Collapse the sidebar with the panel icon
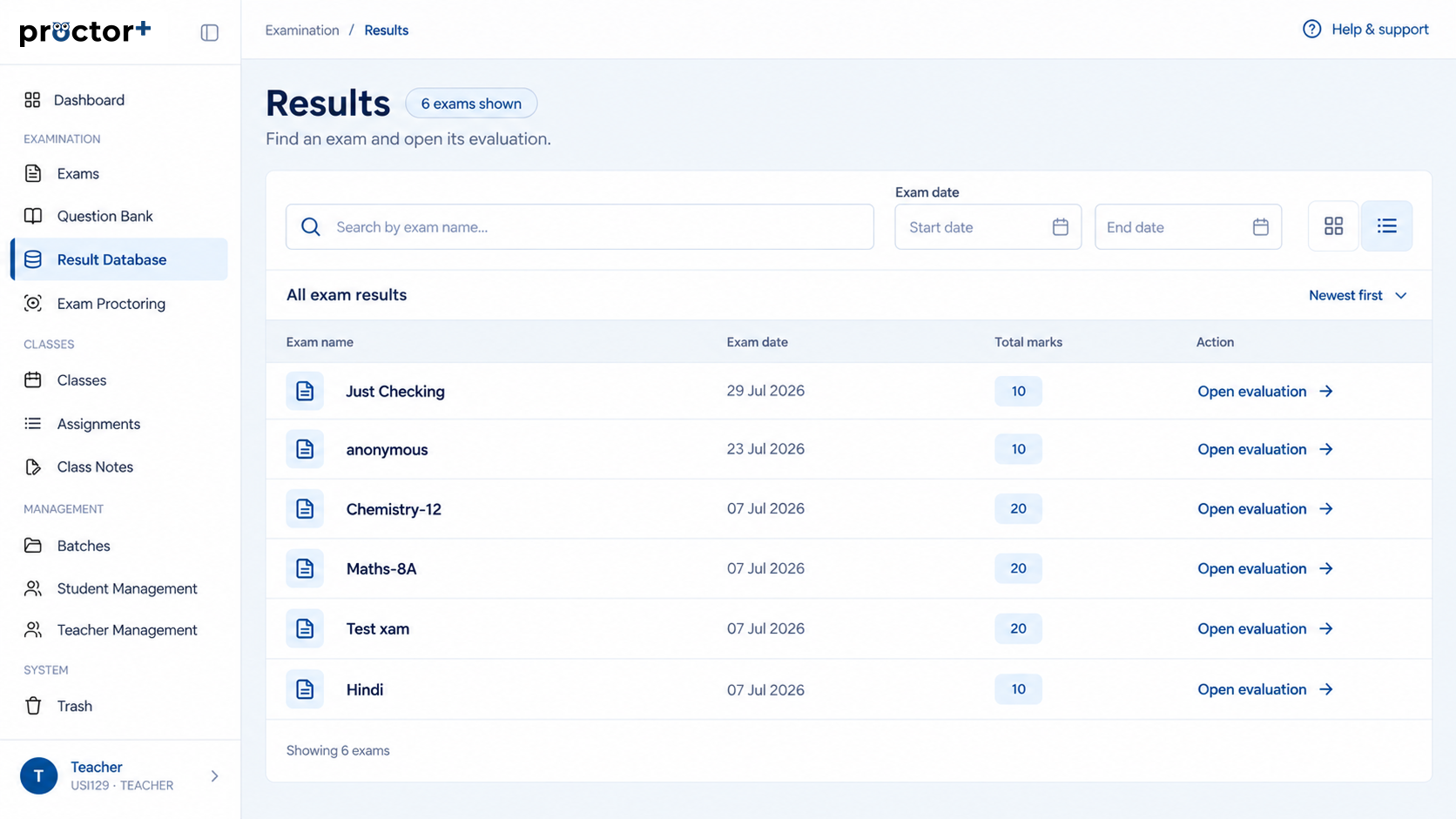This screenshot has height=819, width=1456. 209,33
